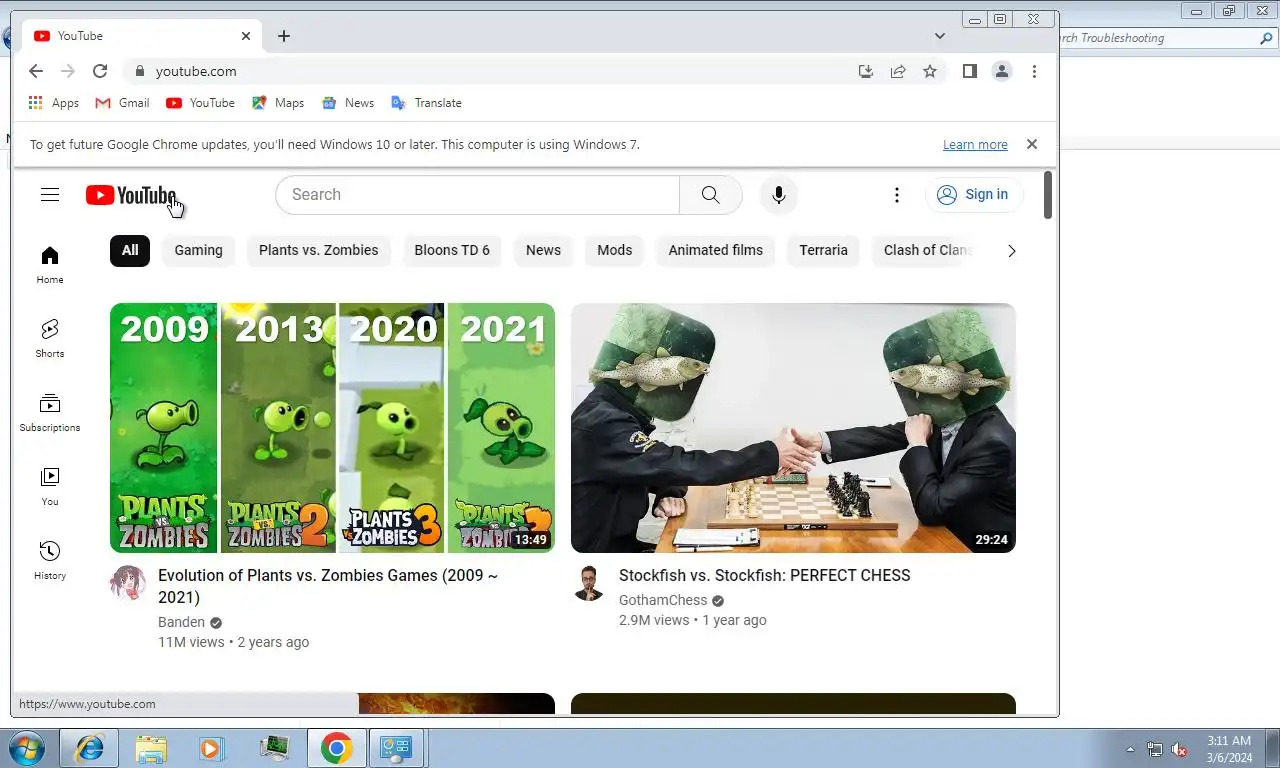The image size is (1280, 768).
Task: Open Translate bookmark
Action: coord(426,103)
